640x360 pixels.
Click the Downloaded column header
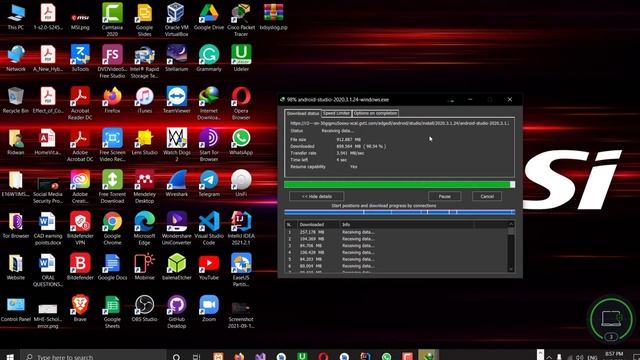pyautogui.click(x=318, y=224)
